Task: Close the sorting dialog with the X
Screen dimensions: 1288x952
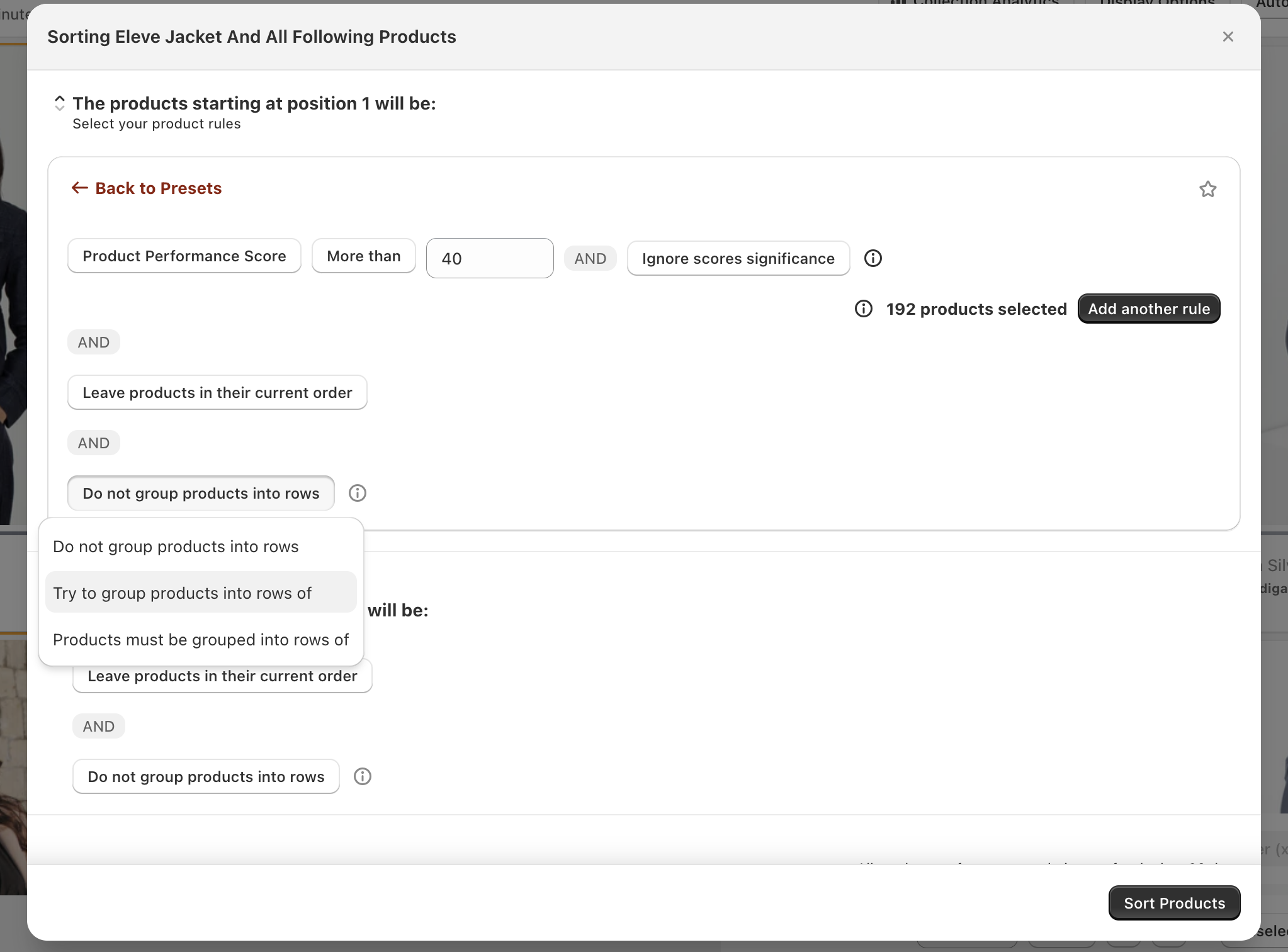Action: 1228,37
